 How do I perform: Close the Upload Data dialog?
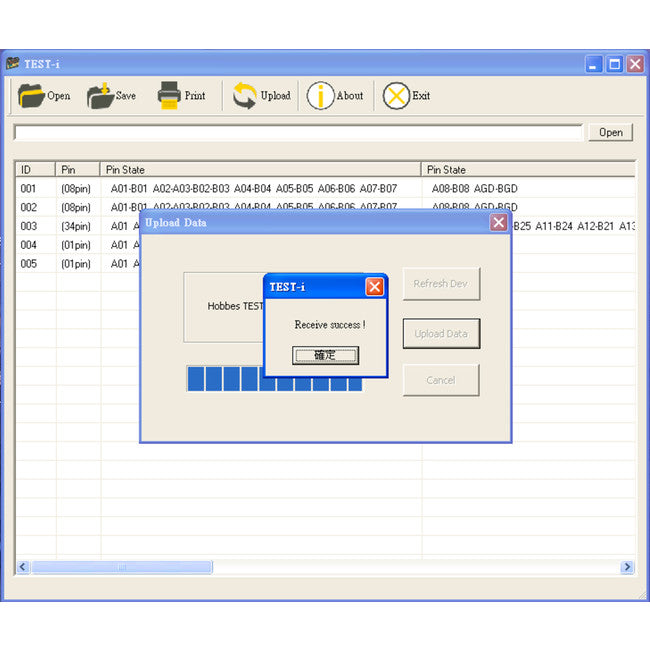click(x=499, y=223)
